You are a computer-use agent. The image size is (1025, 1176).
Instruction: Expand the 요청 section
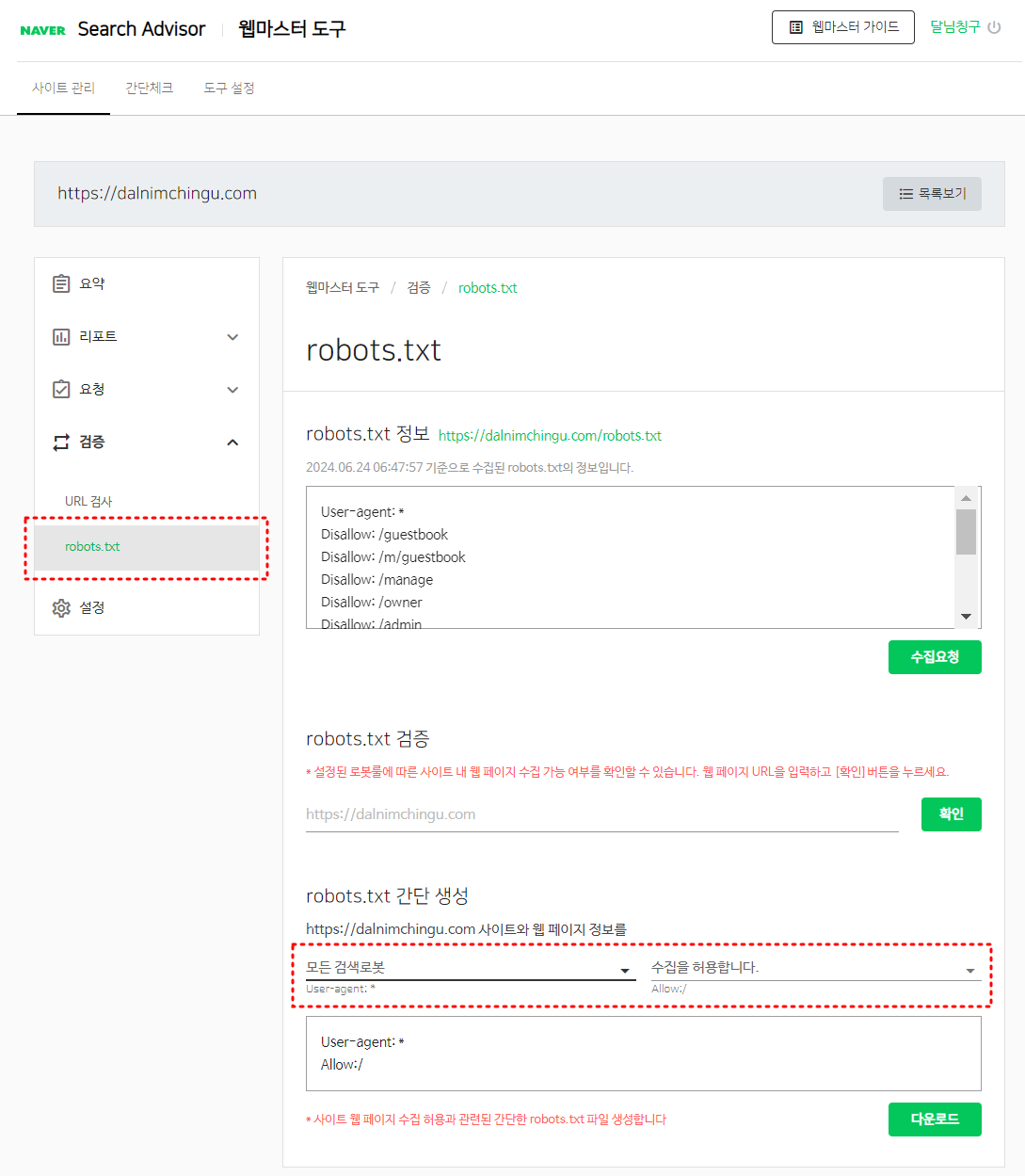[x=232, y=389]
